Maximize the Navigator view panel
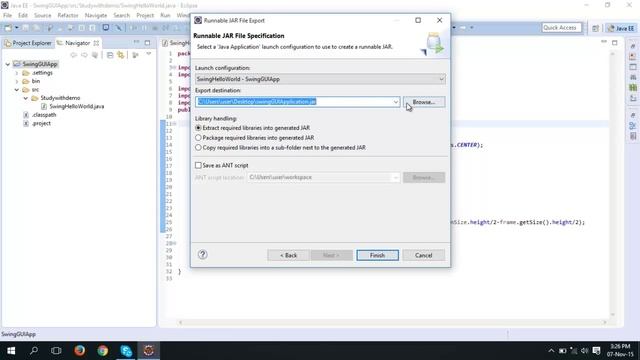Image resolution: width=640 pixels, height=360 pixels. pyautogui.click(x=147, y=42)
